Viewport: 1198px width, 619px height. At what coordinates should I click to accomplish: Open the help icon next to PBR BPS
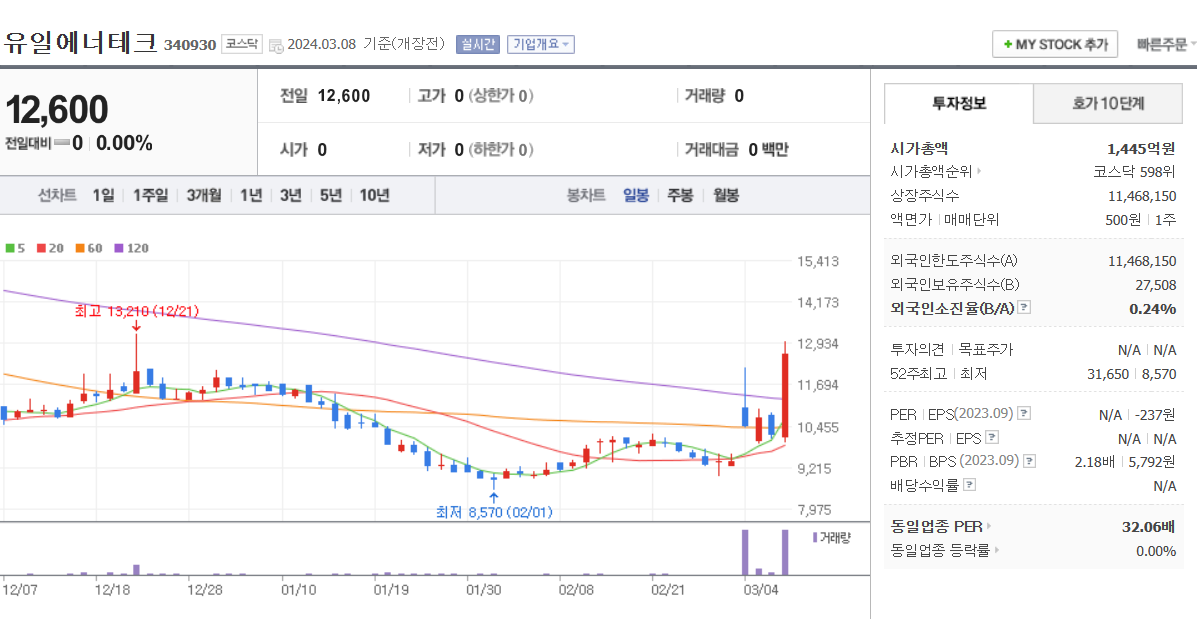tap(1030, 461)
